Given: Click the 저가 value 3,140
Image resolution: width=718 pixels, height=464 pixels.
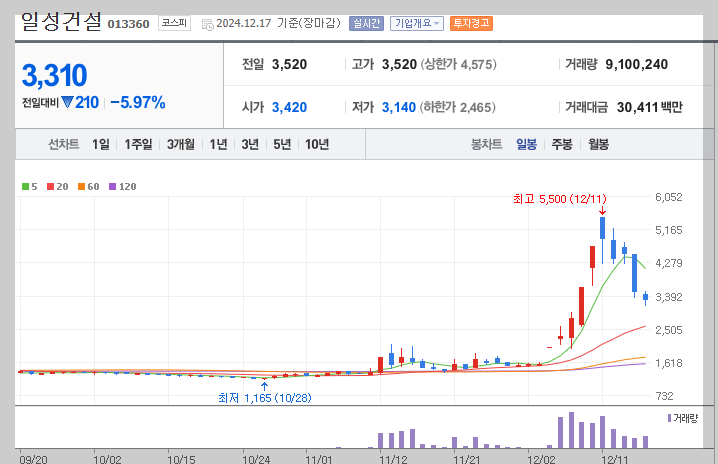Looking at the screenshot, I should point(399,107).
